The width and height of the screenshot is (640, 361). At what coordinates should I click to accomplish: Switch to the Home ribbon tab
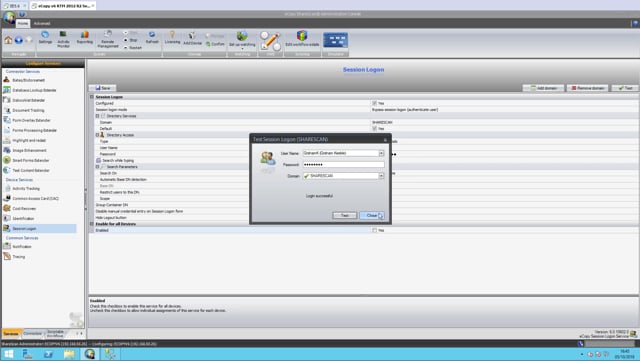[x=23, y=24]
